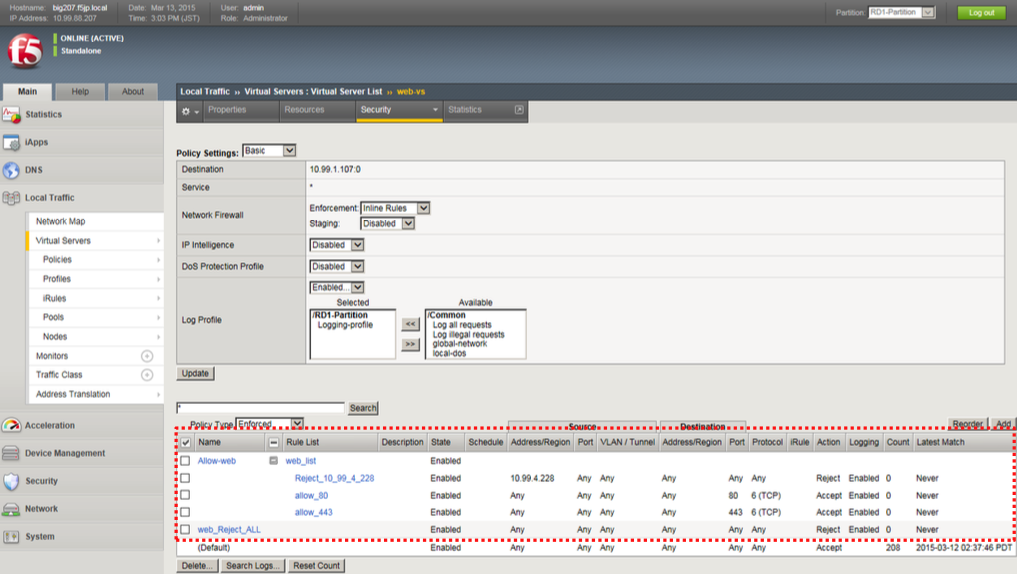Open the allow_443 rule link
This screenshot has width=1017, height=574.
tap(313, 512)
